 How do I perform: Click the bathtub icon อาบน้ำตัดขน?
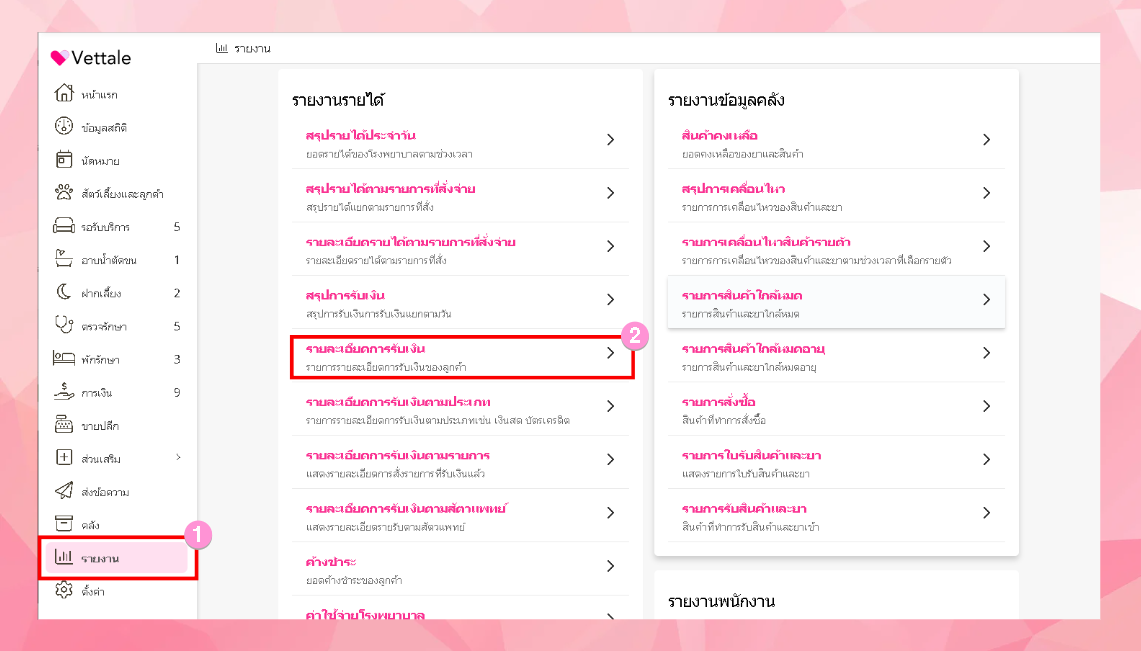(x=64, y=260)
